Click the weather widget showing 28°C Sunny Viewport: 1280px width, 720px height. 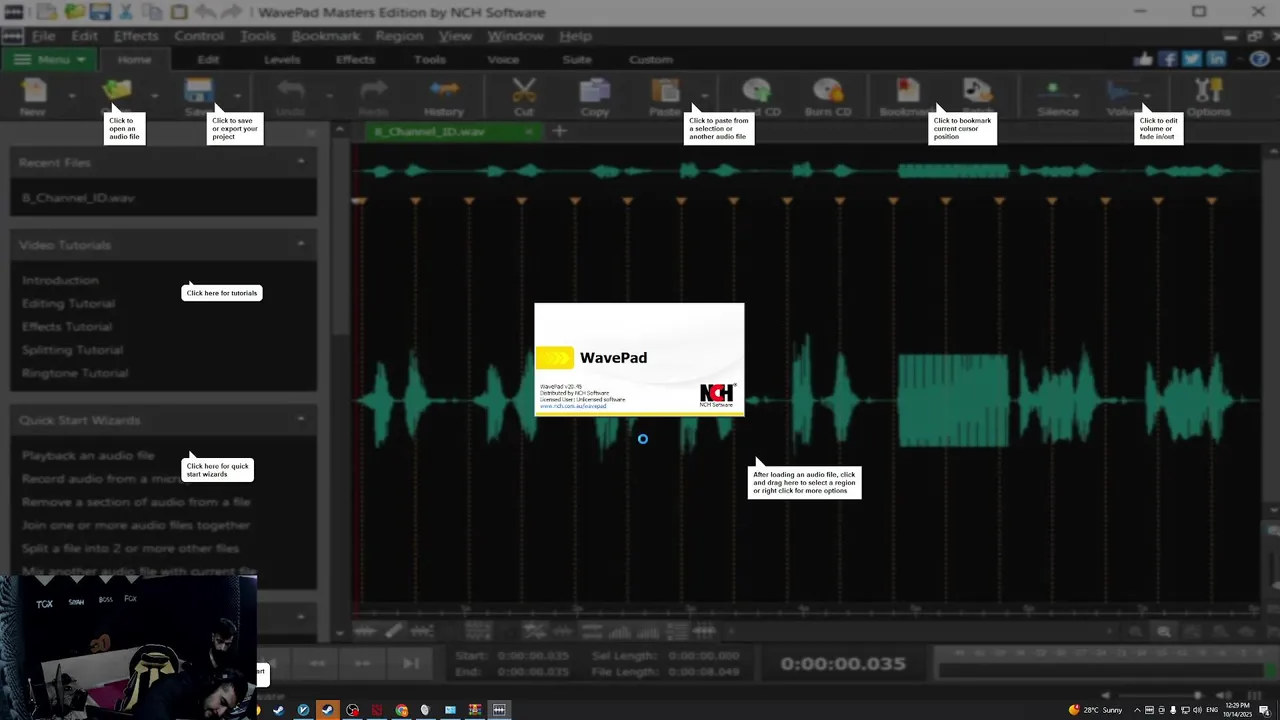(1096, 710)
